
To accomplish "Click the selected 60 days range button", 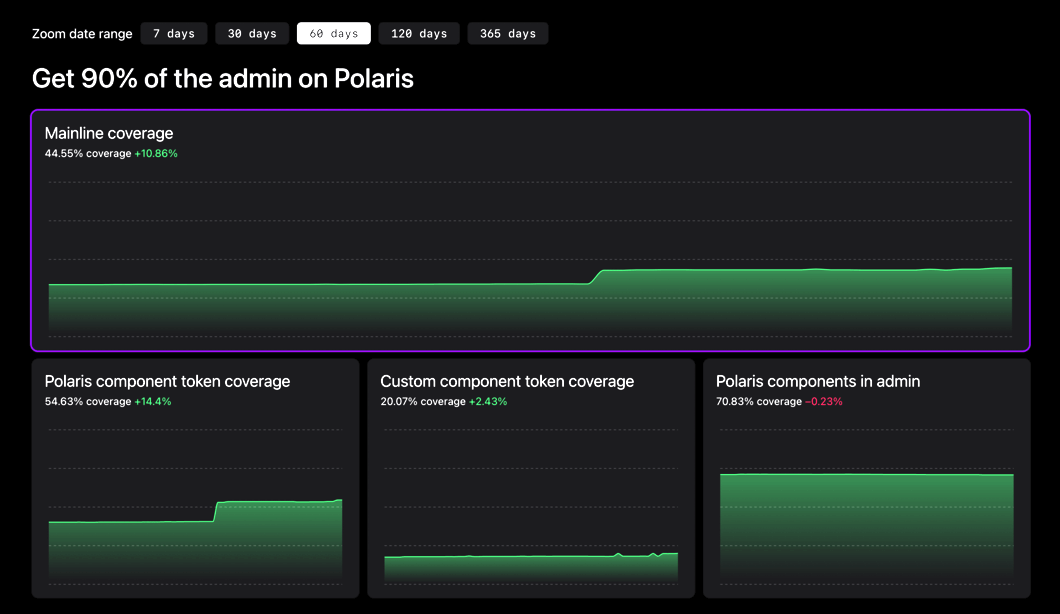I will (x=334, y=33).
